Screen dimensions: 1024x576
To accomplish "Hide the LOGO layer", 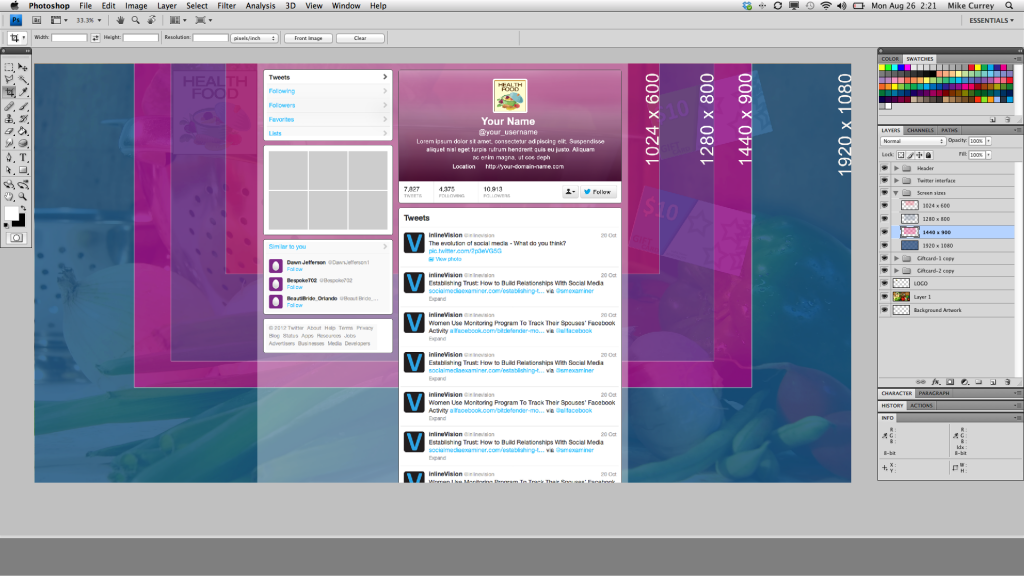I will [883, 281].
